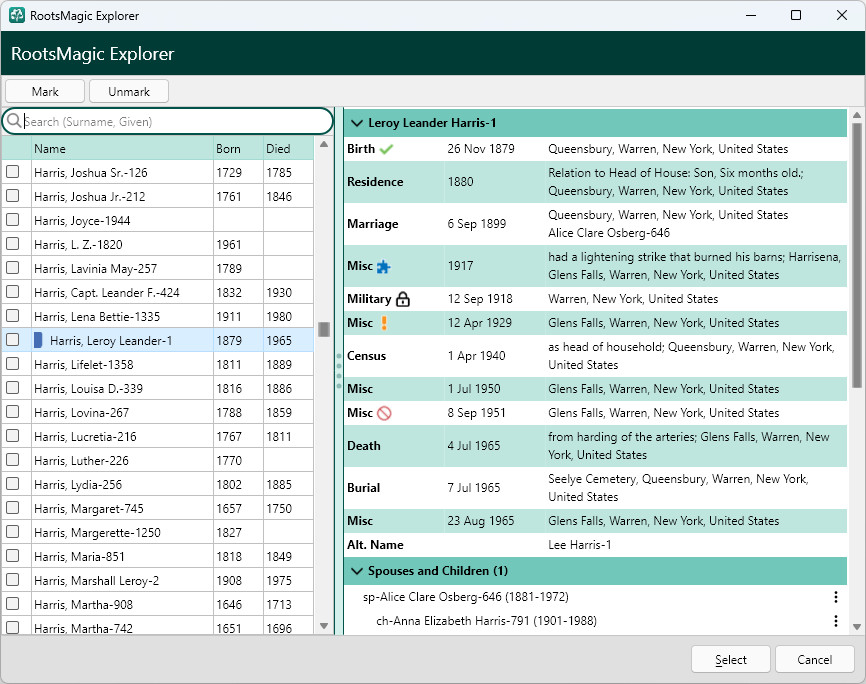Click the red prohibited icon on Misc 1951
The width and height of the screenshot is (866, 684).
pos(384,413)
